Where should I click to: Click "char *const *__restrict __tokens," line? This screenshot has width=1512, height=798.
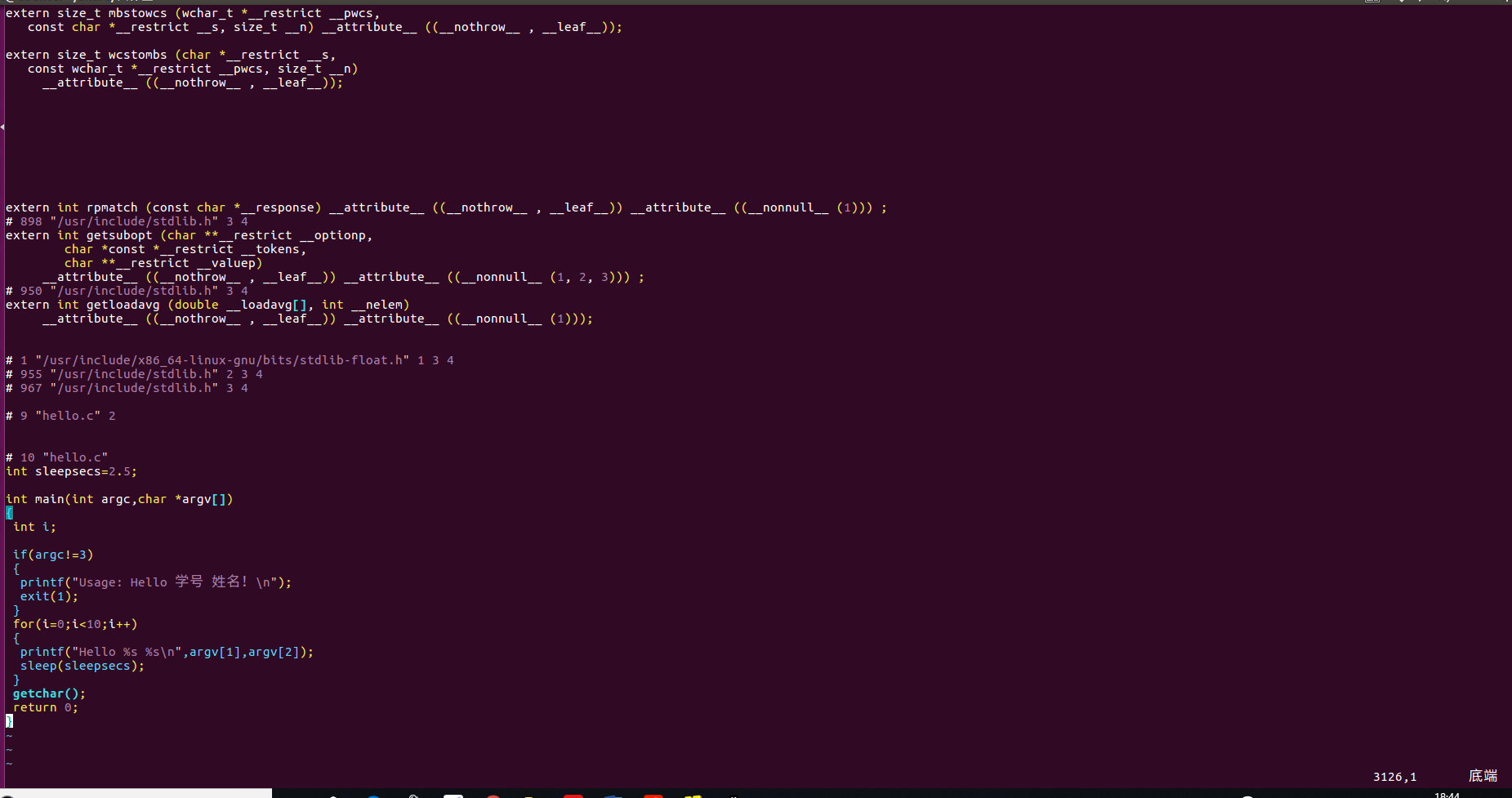tap(185, 249)
